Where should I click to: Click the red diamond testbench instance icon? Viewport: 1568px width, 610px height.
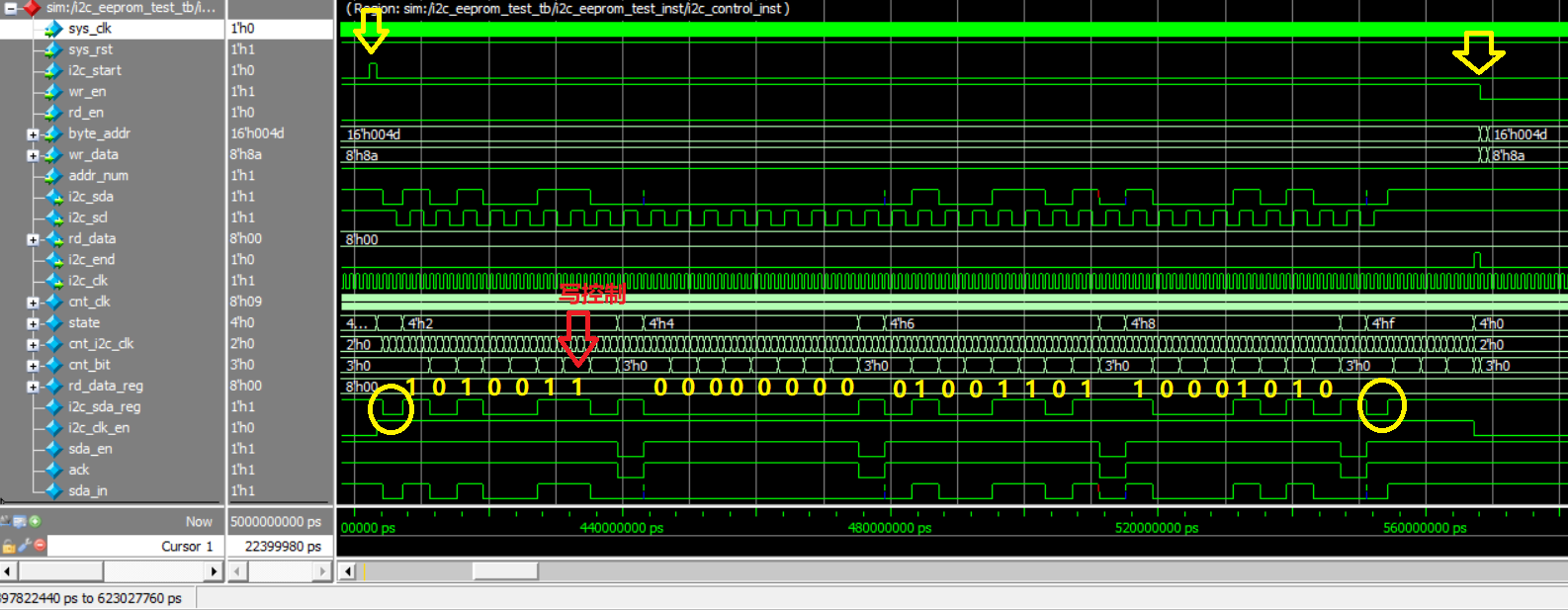[32, 8]
